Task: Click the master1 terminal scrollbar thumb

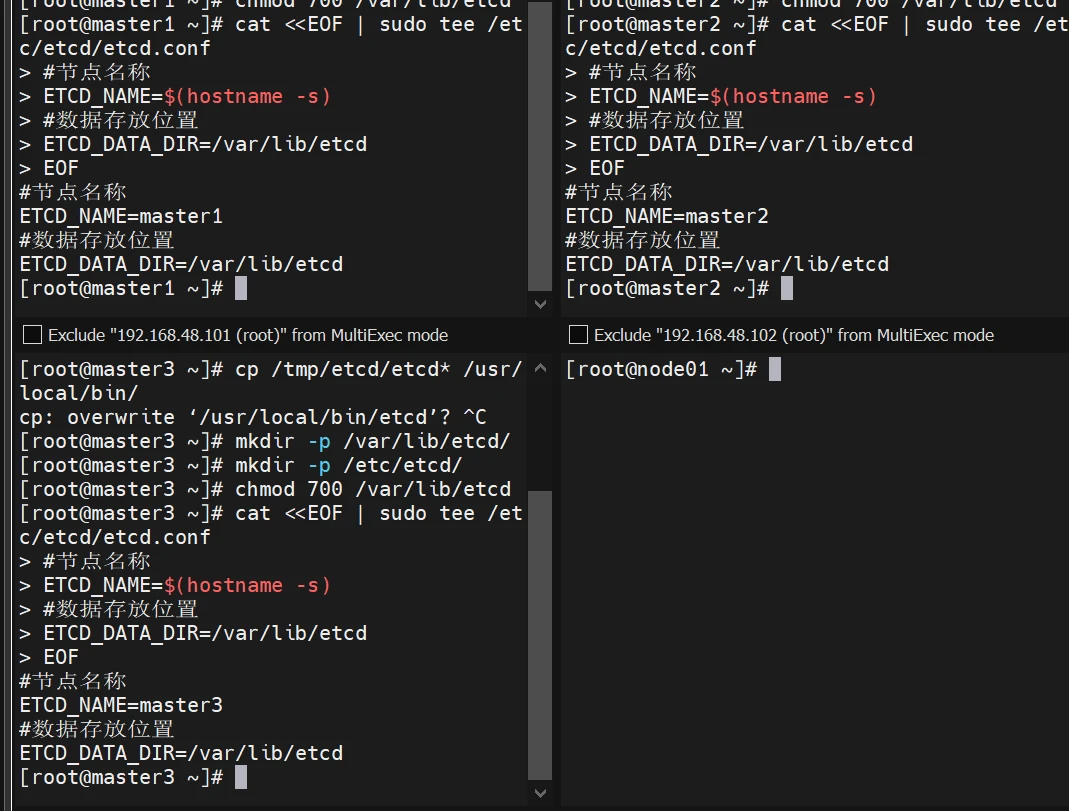Action: [x=540, y=150]
